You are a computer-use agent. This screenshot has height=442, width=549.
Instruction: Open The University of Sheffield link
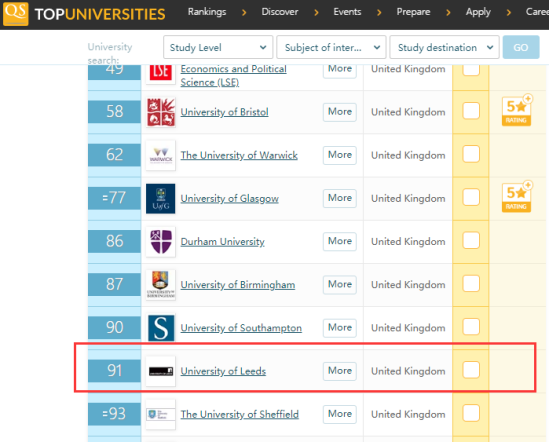click(x=239, y=414)
